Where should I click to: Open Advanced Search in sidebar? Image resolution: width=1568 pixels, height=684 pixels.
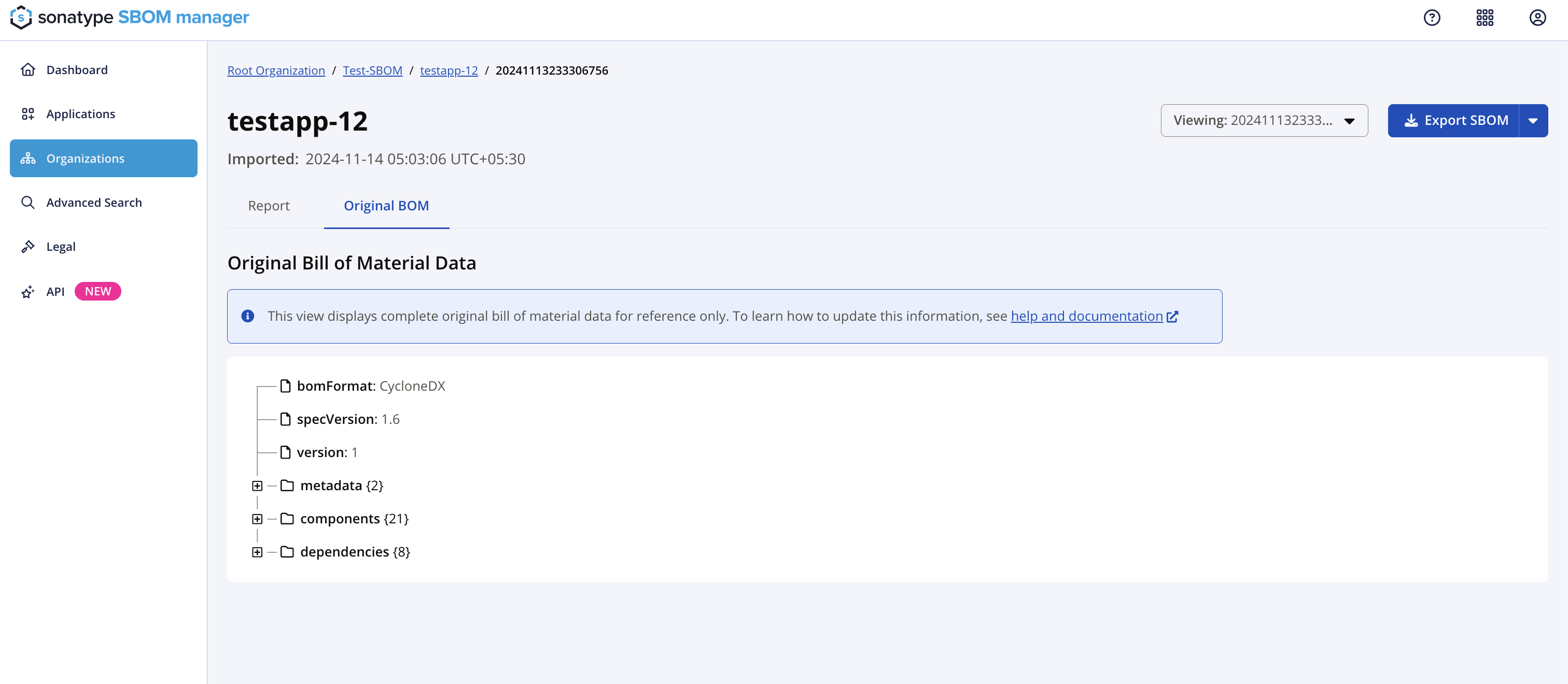[104, 203]
